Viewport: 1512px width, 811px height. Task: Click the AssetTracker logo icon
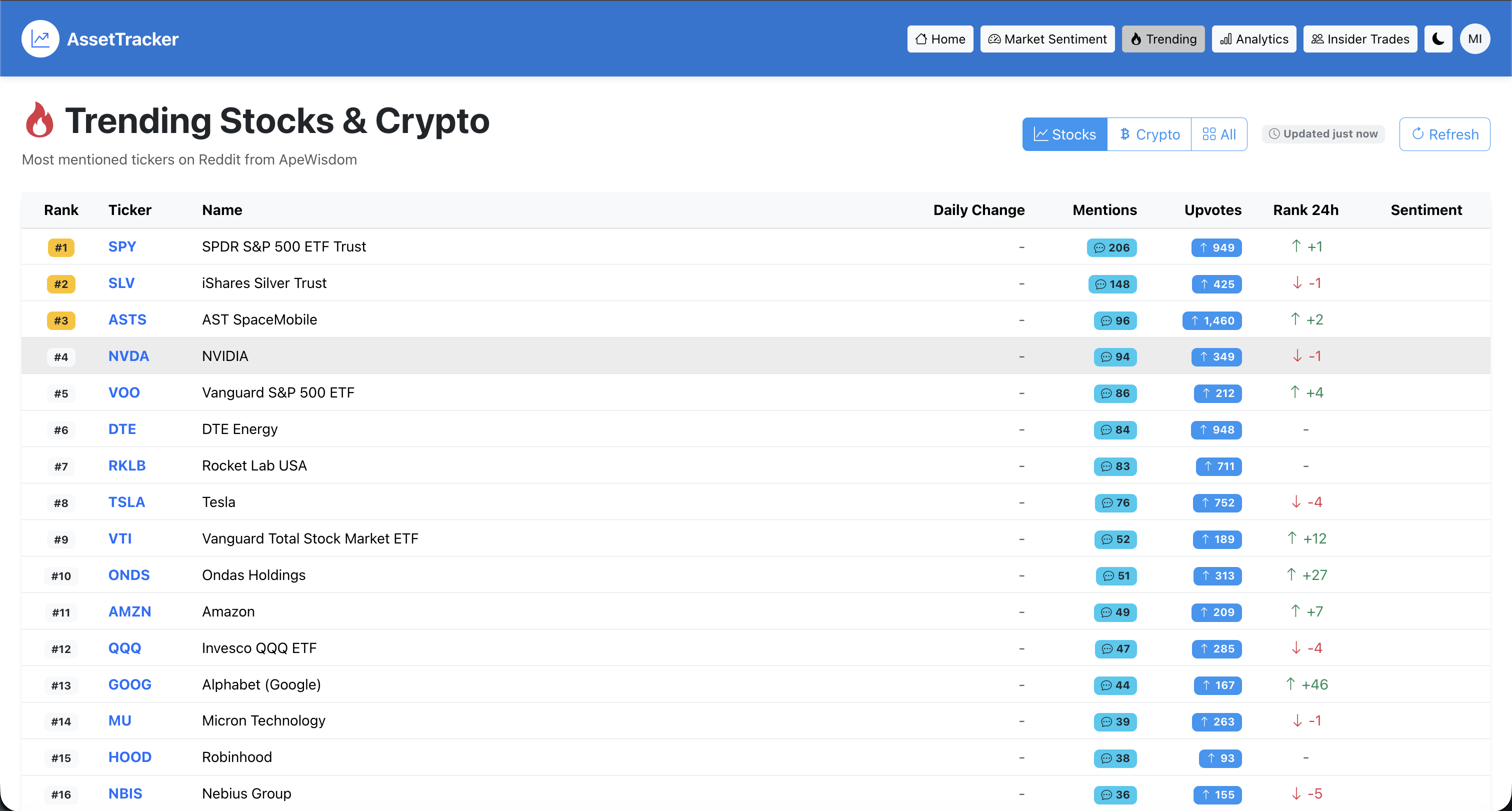(x=40, y=38)
